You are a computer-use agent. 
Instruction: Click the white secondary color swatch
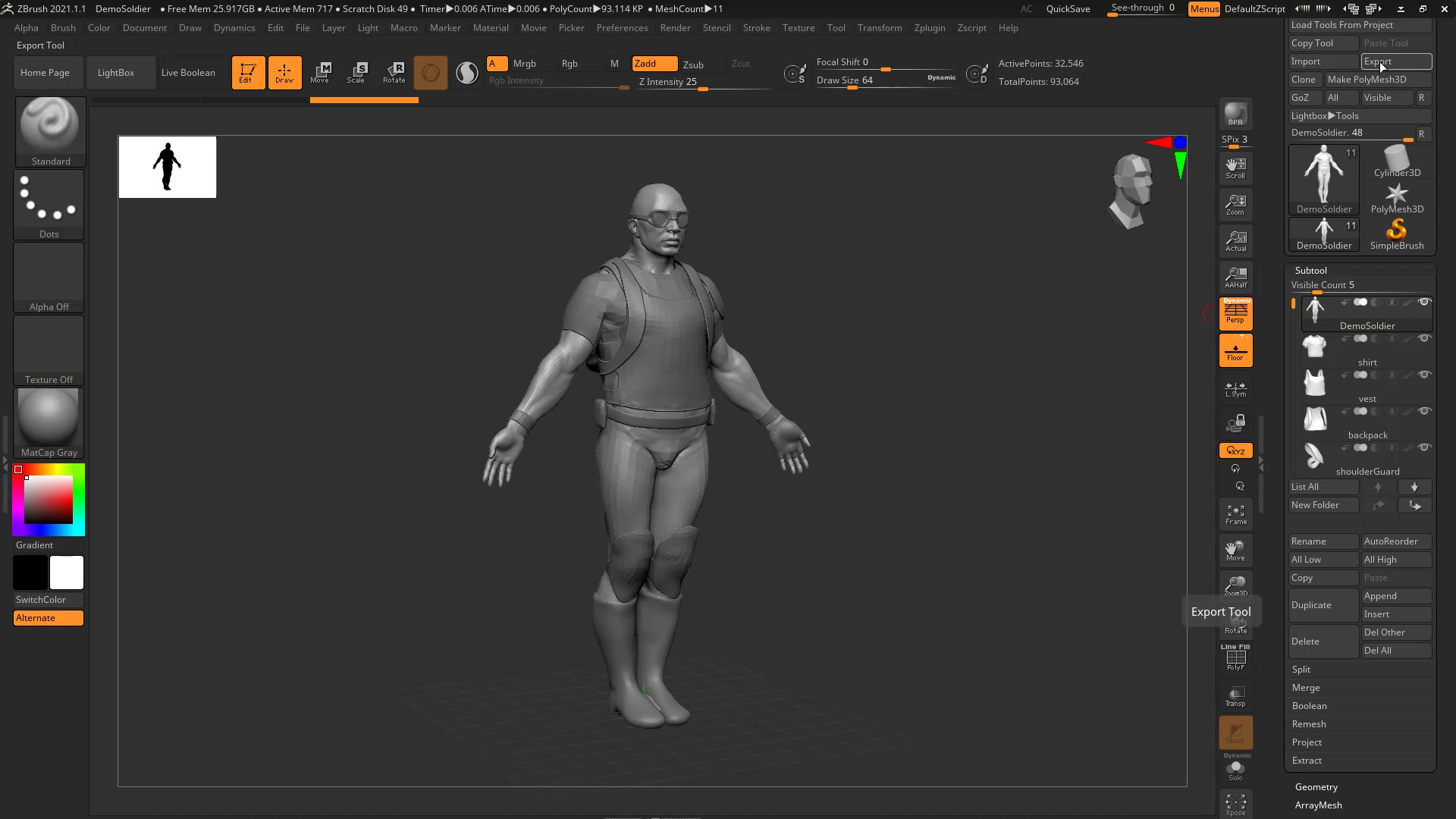click(67, 573)
